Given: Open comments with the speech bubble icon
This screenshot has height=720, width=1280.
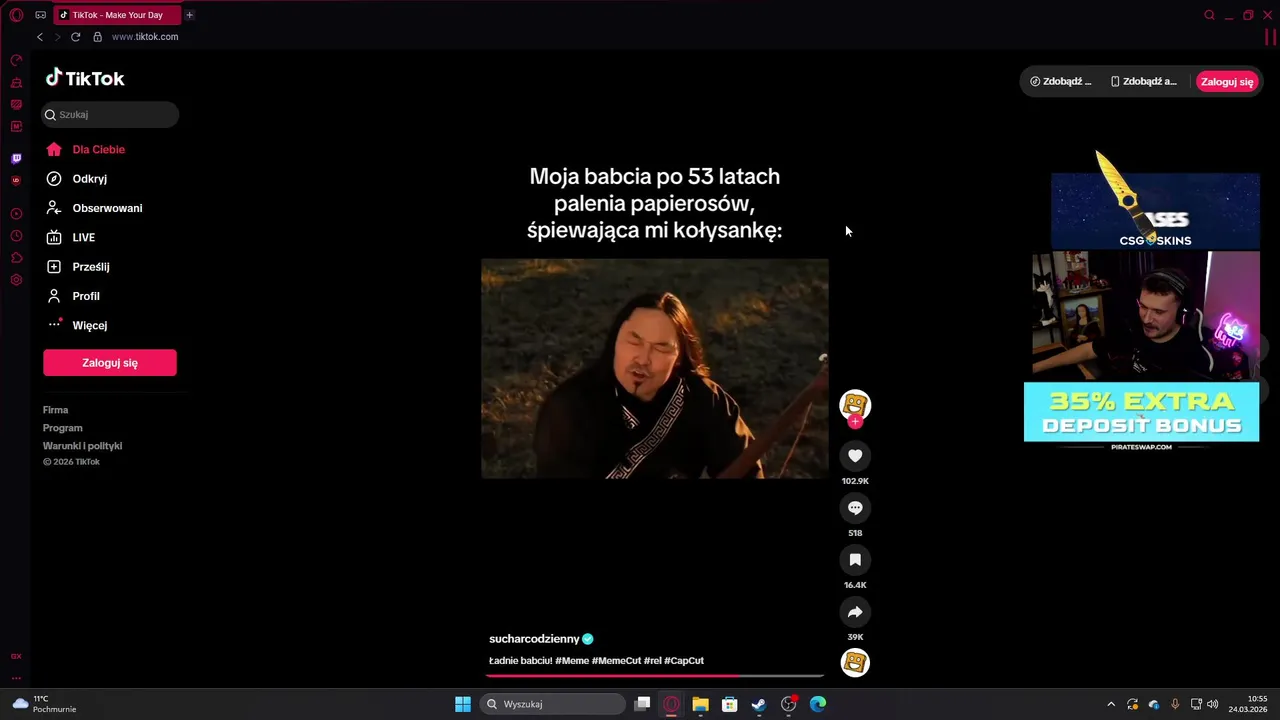Looking at the screenshot, I should 855,508.
